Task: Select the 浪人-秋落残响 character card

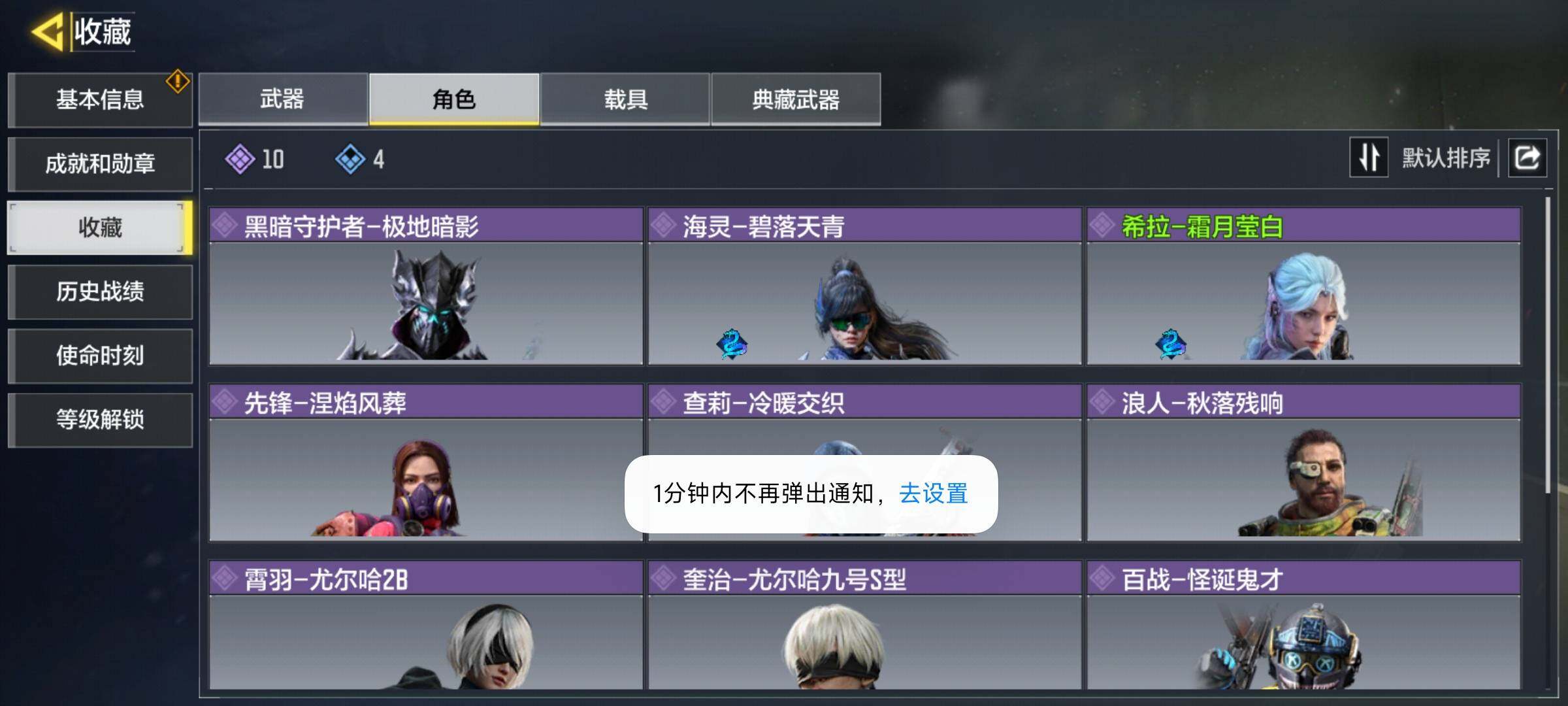Action: point(1303,463)
